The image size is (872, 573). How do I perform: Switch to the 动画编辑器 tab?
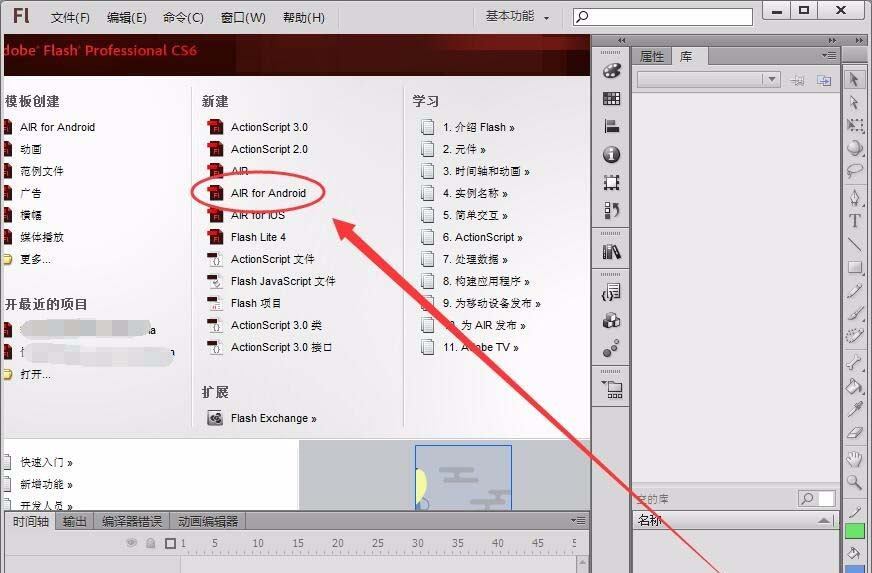pos(208,521)
